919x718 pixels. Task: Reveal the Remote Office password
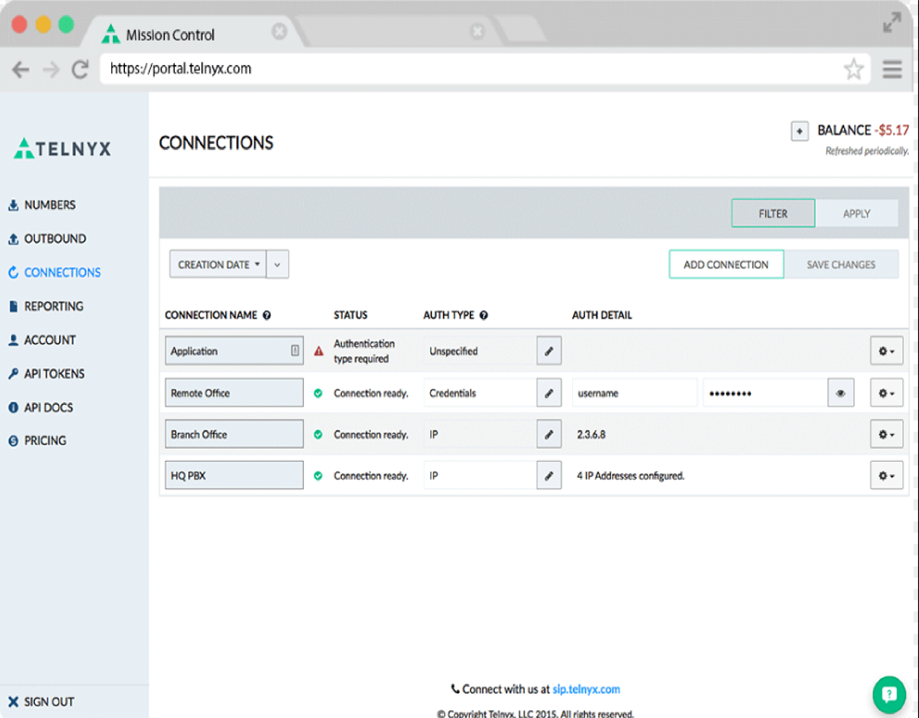840,392
